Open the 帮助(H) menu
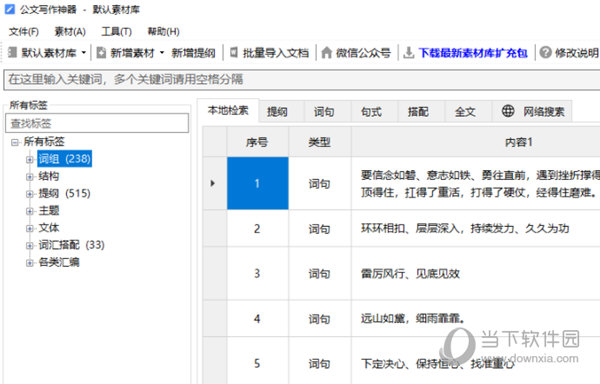Screen dimensions: 600x384 163,31
